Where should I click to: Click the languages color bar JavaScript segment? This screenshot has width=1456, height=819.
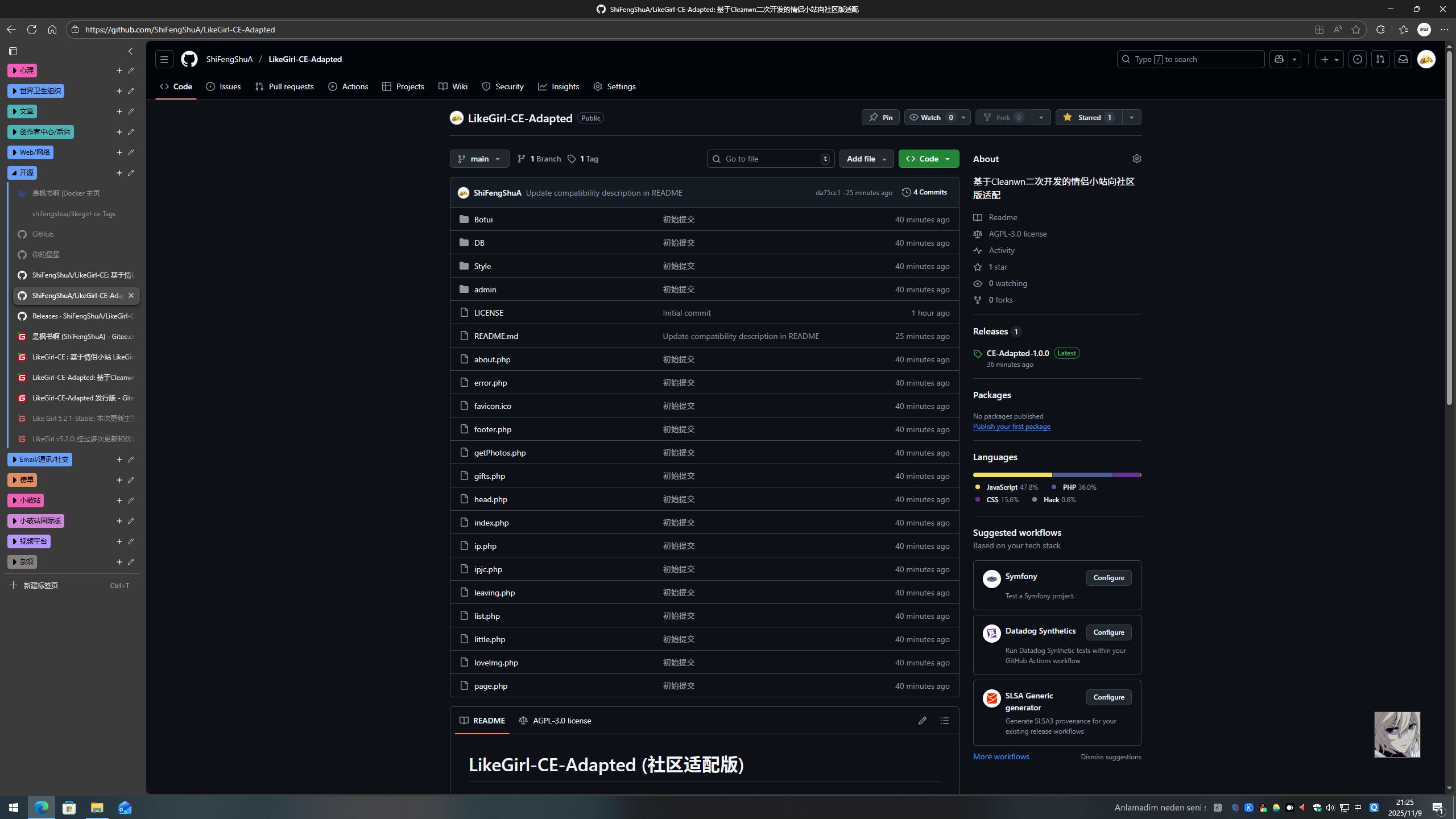[1012, 474]
